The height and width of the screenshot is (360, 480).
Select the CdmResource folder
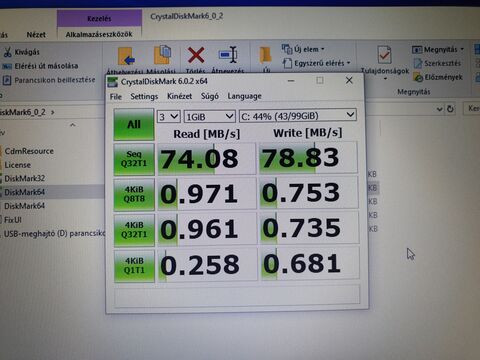pos(29,151)
